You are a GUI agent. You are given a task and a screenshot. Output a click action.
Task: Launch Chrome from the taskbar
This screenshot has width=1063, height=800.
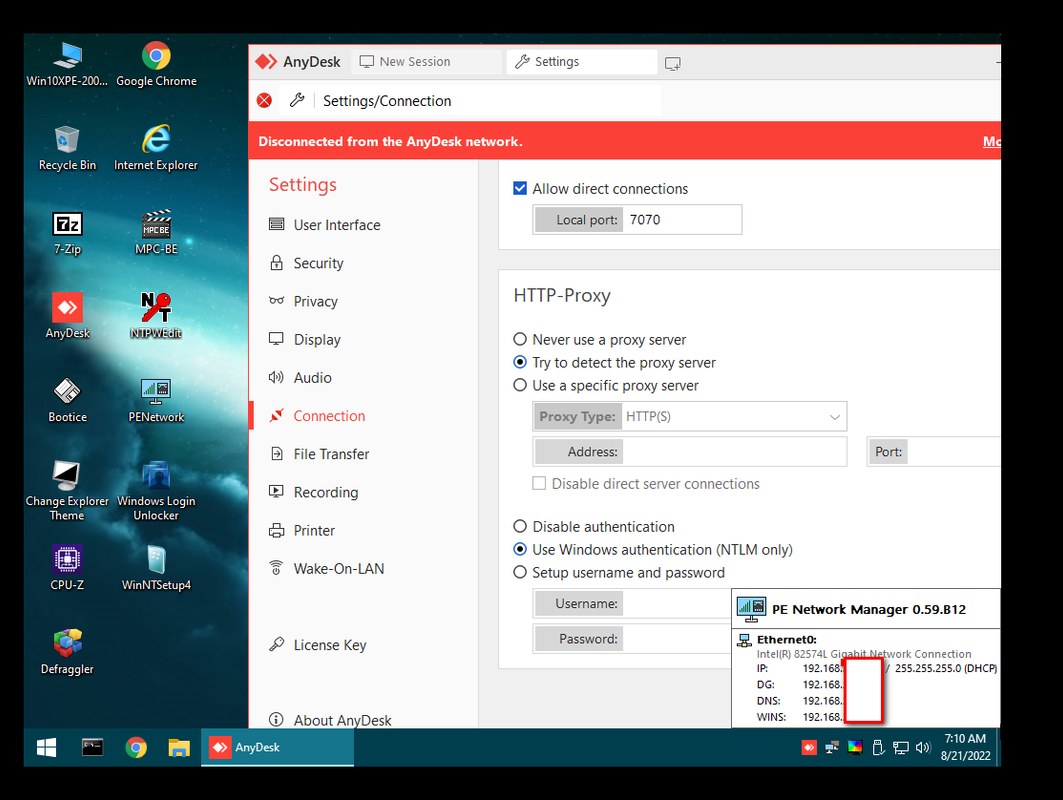point(136,747)
